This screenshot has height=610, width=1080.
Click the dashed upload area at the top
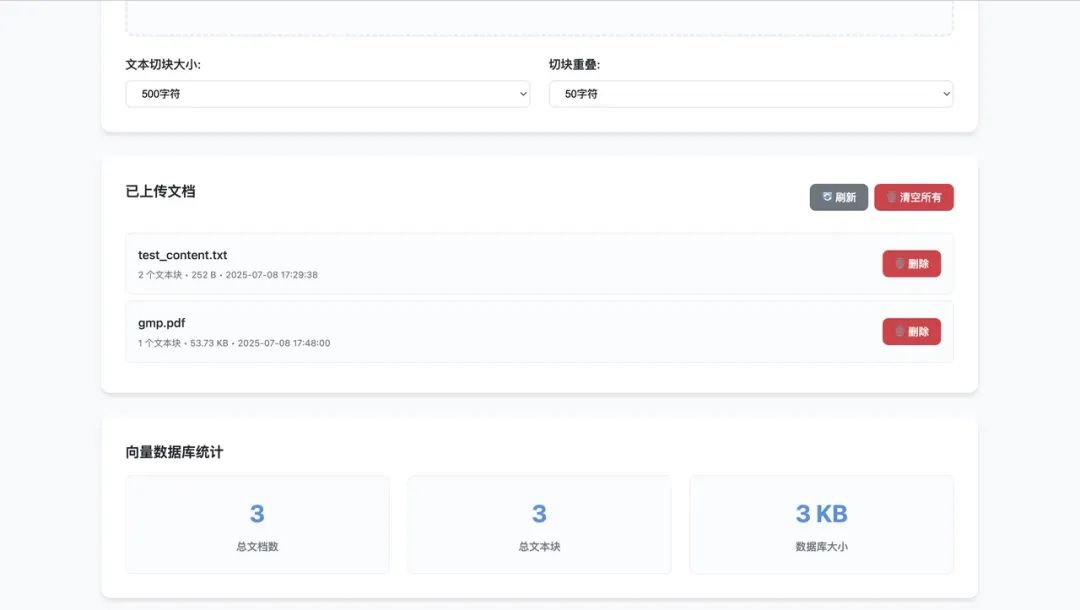[540, 15]
